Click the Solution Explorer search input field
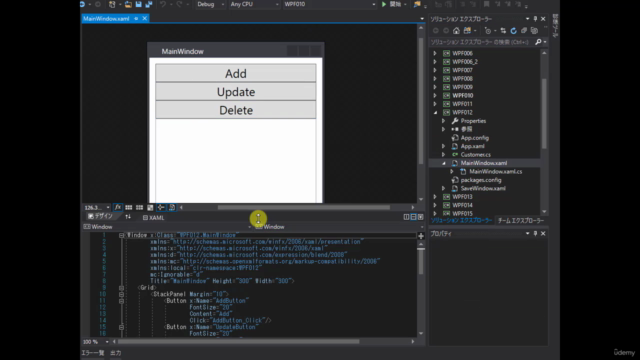 482,42
